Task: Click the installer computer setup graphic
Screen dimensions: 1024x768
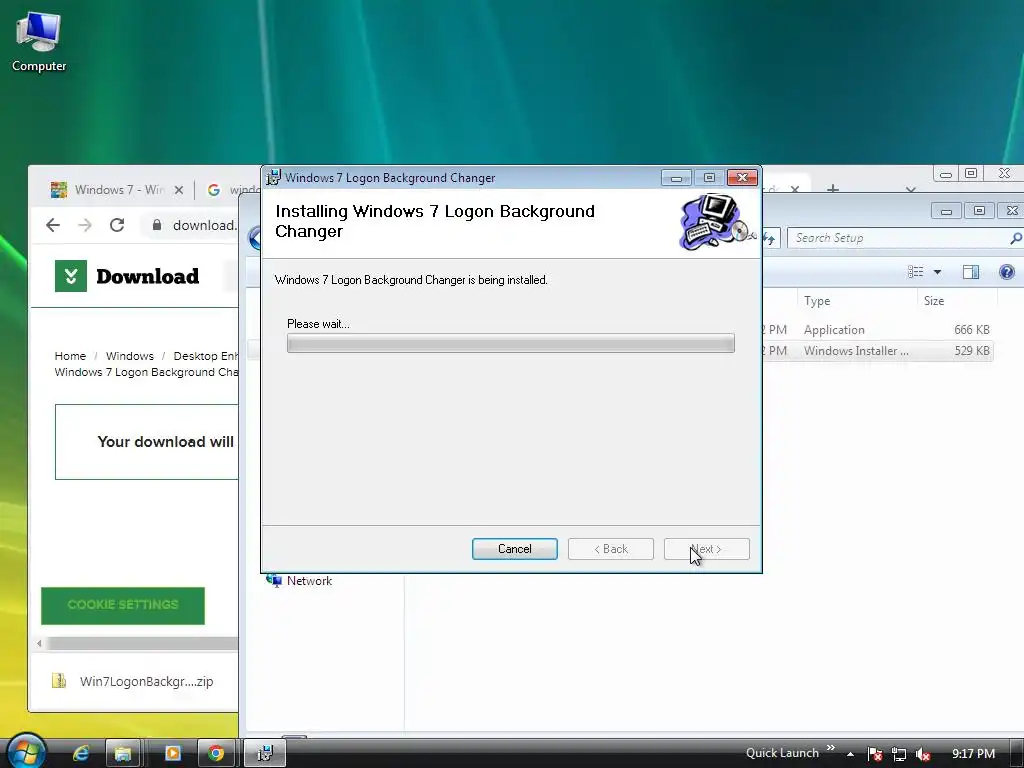Action: pyautogui.click(x=716, y=222)
